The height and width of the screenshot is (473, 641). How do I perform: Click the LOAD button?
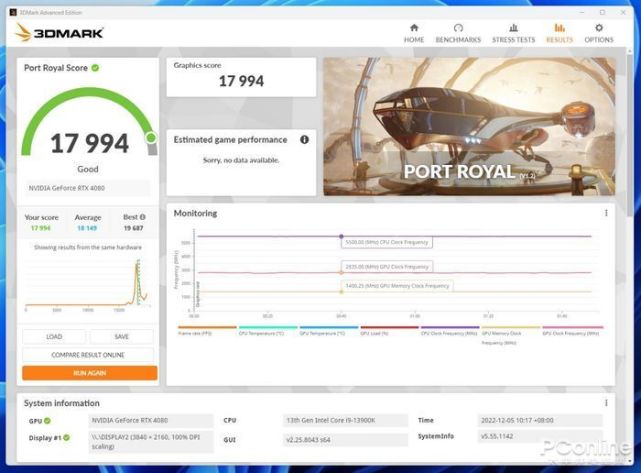tap(54, 336)
